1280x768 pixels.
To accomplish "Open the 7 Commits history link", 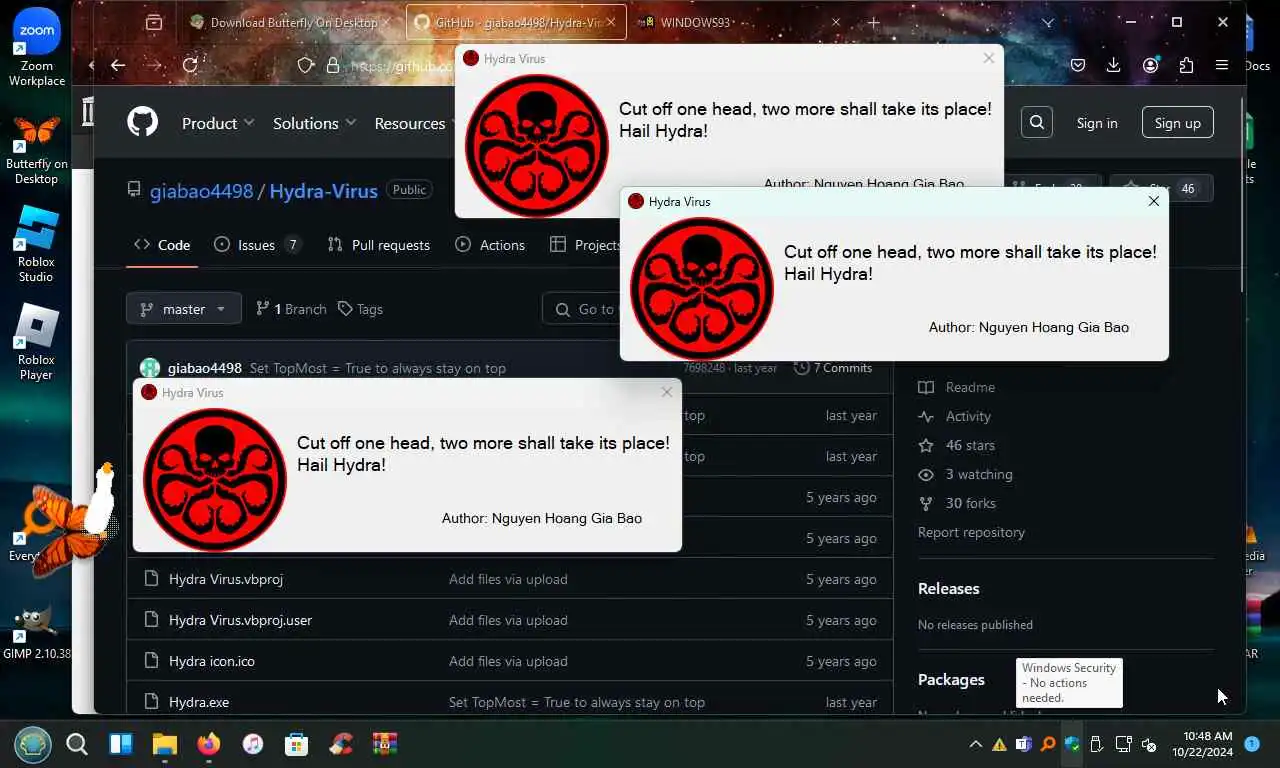I will [x=833, y=368].
